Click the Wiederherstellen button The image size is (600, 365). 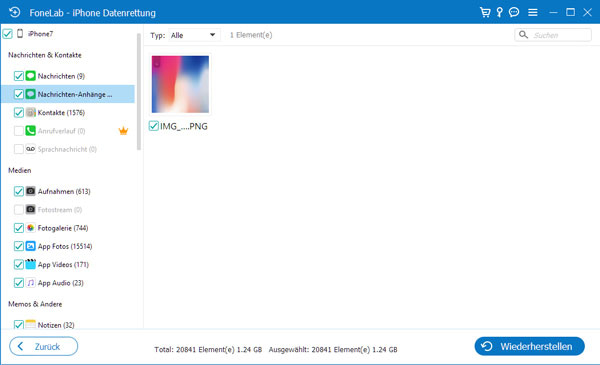click(529, 346)
